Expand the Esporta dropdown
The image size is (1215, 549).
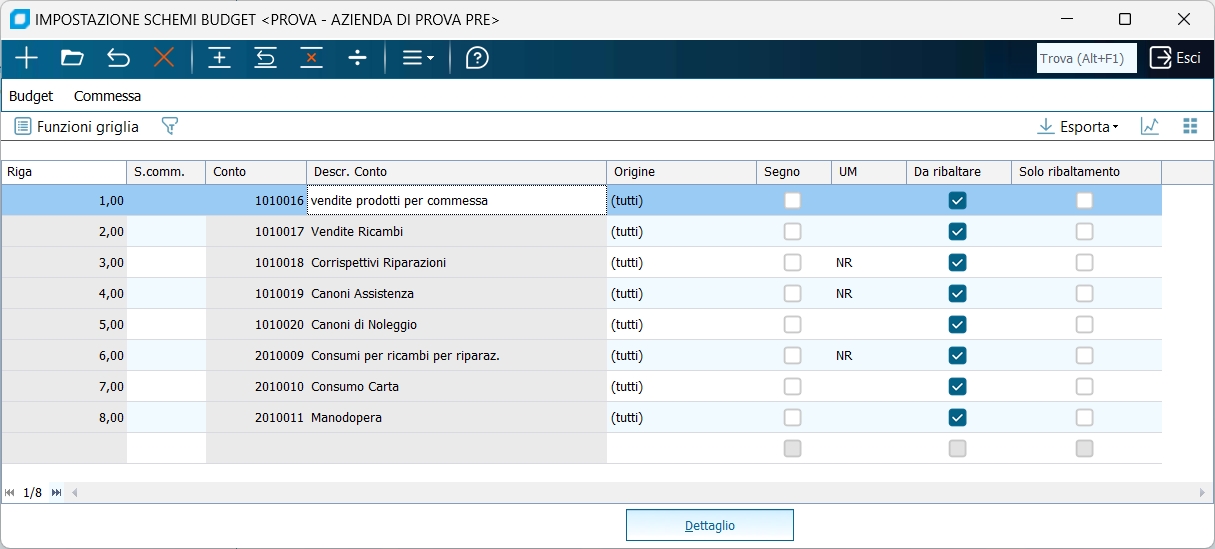pos(1078,127)
